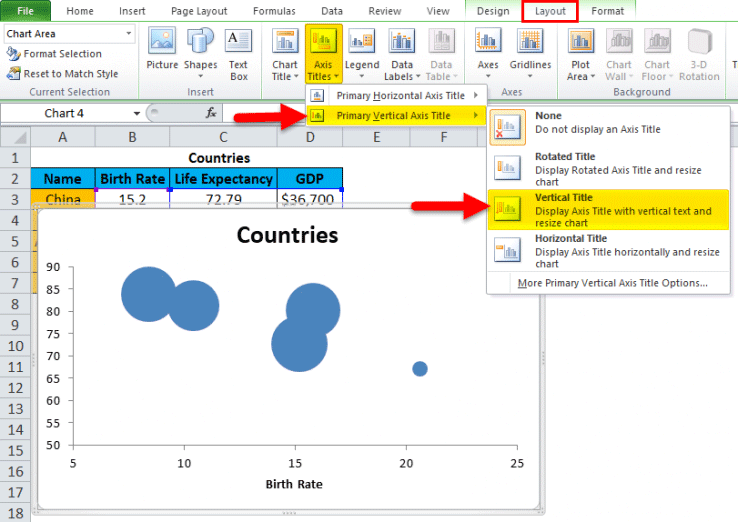This screenshot has width=738, height=522.
Task: Switch to the Formulas tab
Action: 274,11
